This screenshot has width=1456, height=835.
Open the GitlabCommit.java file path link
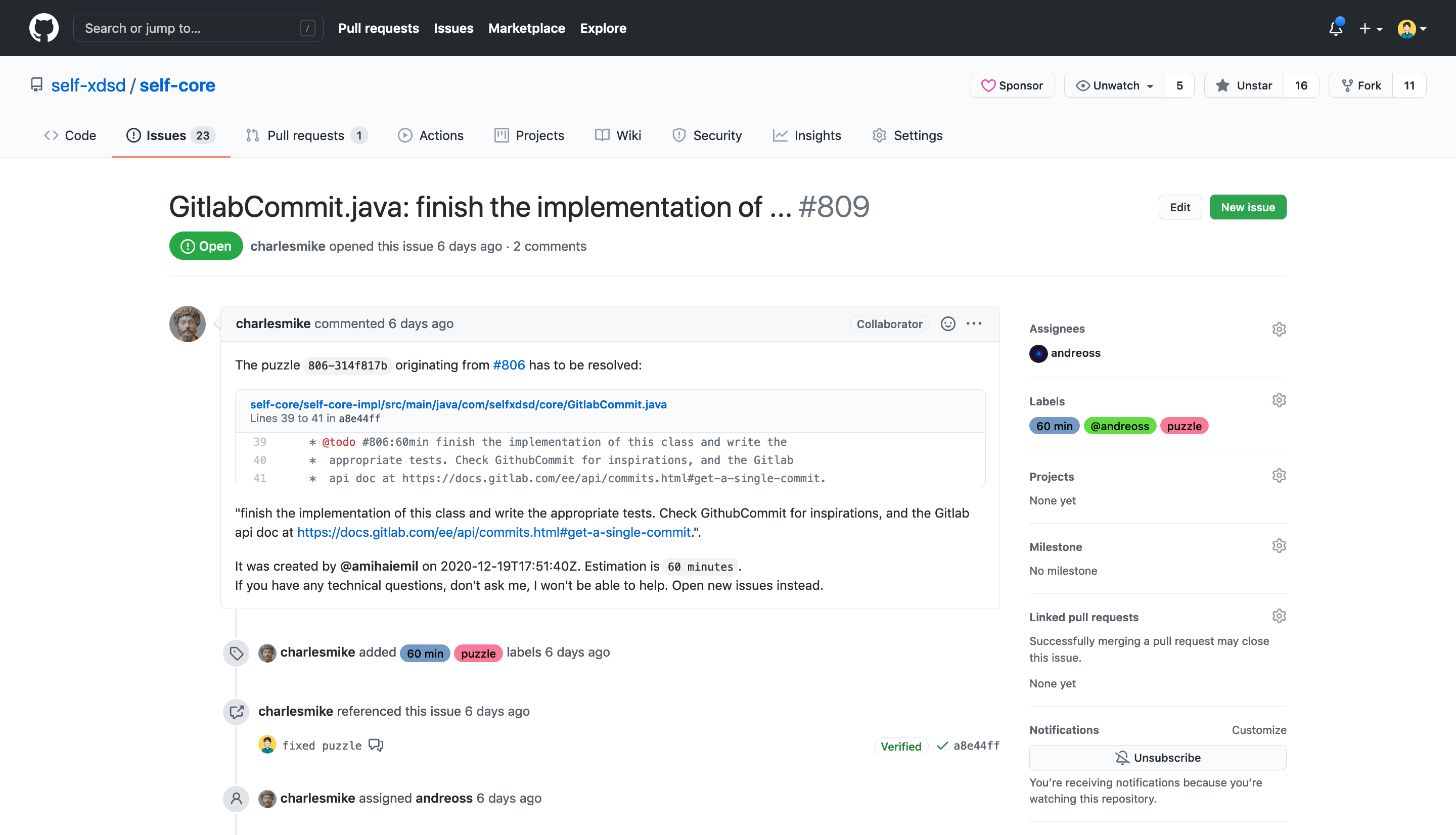point(458,404)
